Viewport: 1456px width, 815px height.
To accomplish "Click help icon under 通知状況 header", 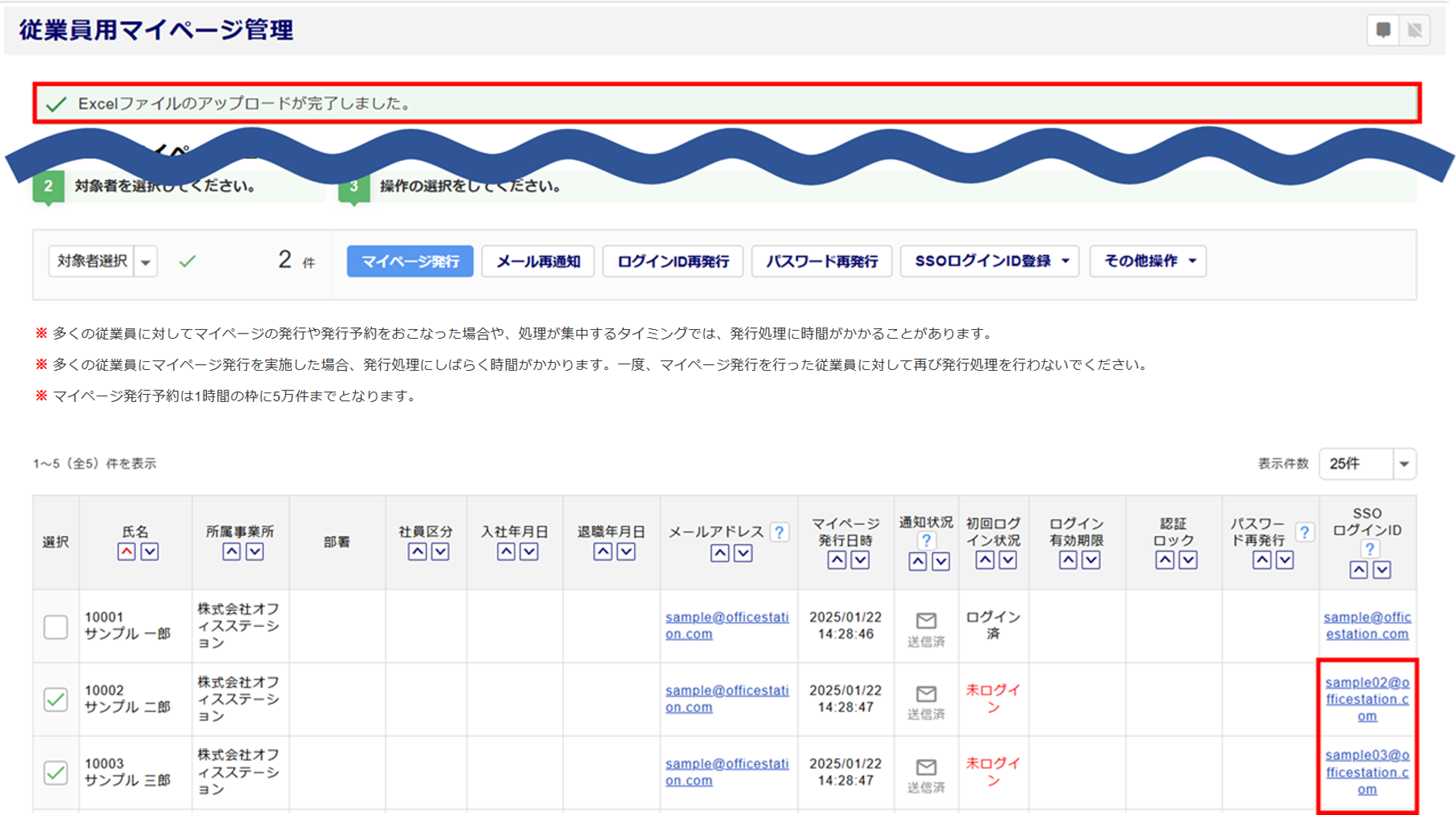I will coord(925,540).
